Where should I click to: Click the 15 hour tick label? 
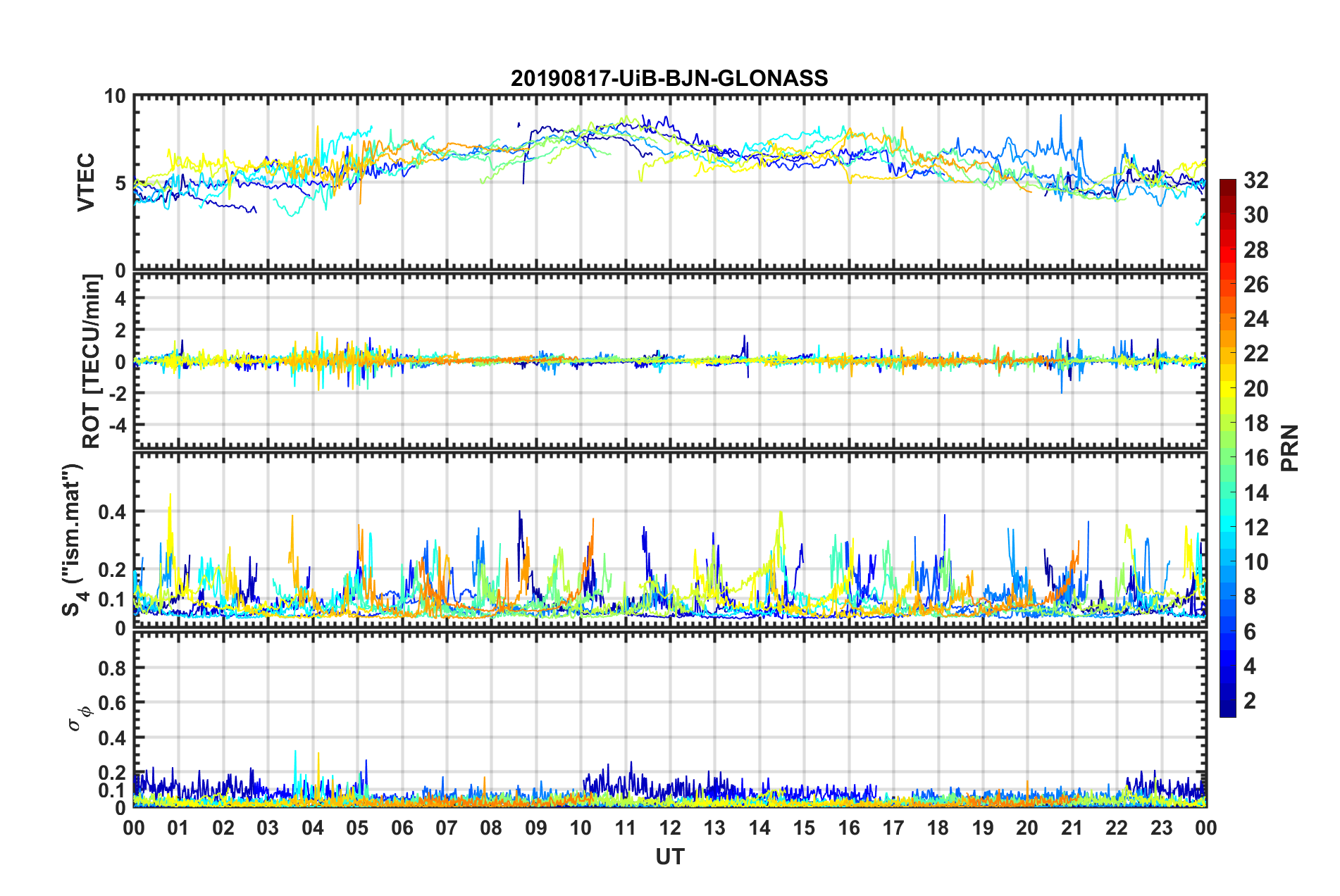[804, 828]
